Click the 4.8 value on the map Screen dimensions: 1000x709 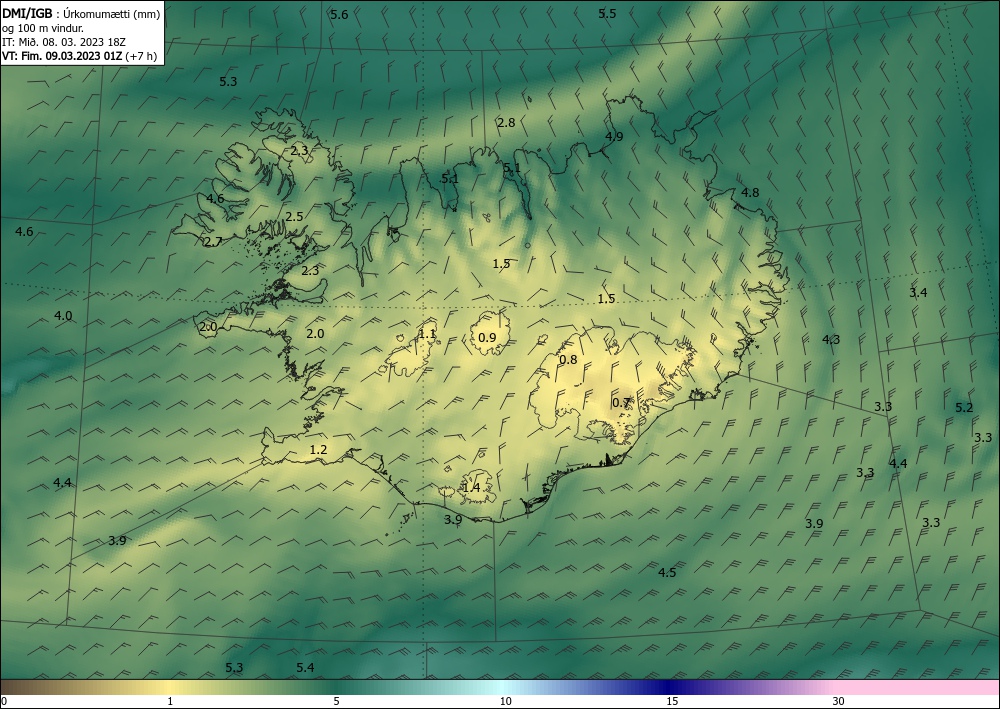[x=750, y=193]
